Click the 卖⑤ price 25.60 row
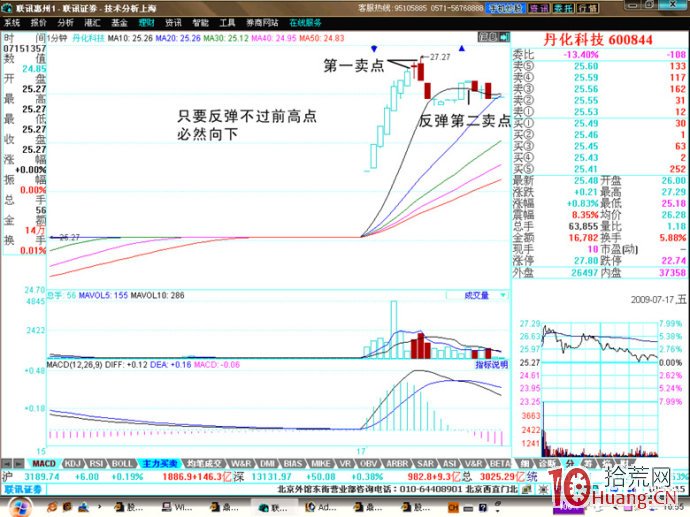The height and width of the screenshot is (517, 690). (x=599, y=66)
